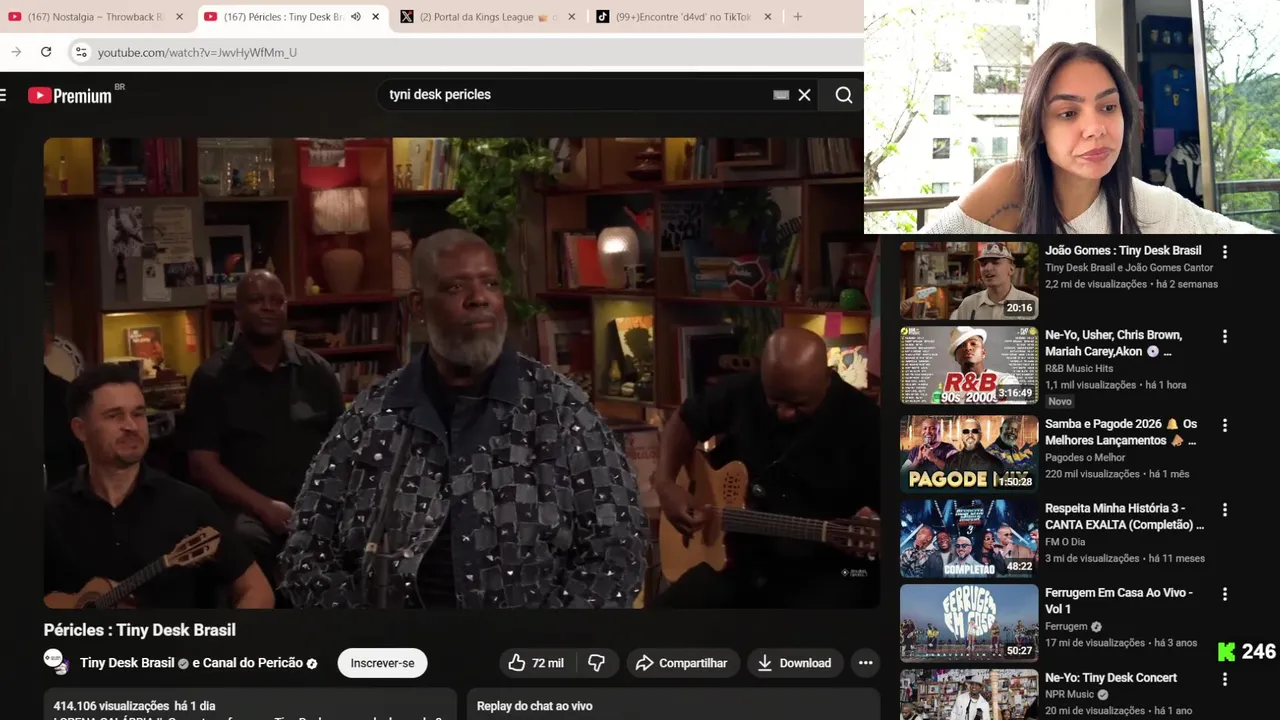
Task: Open the R&B 90s 2000s thumbnail
Action: click(969, 365)
